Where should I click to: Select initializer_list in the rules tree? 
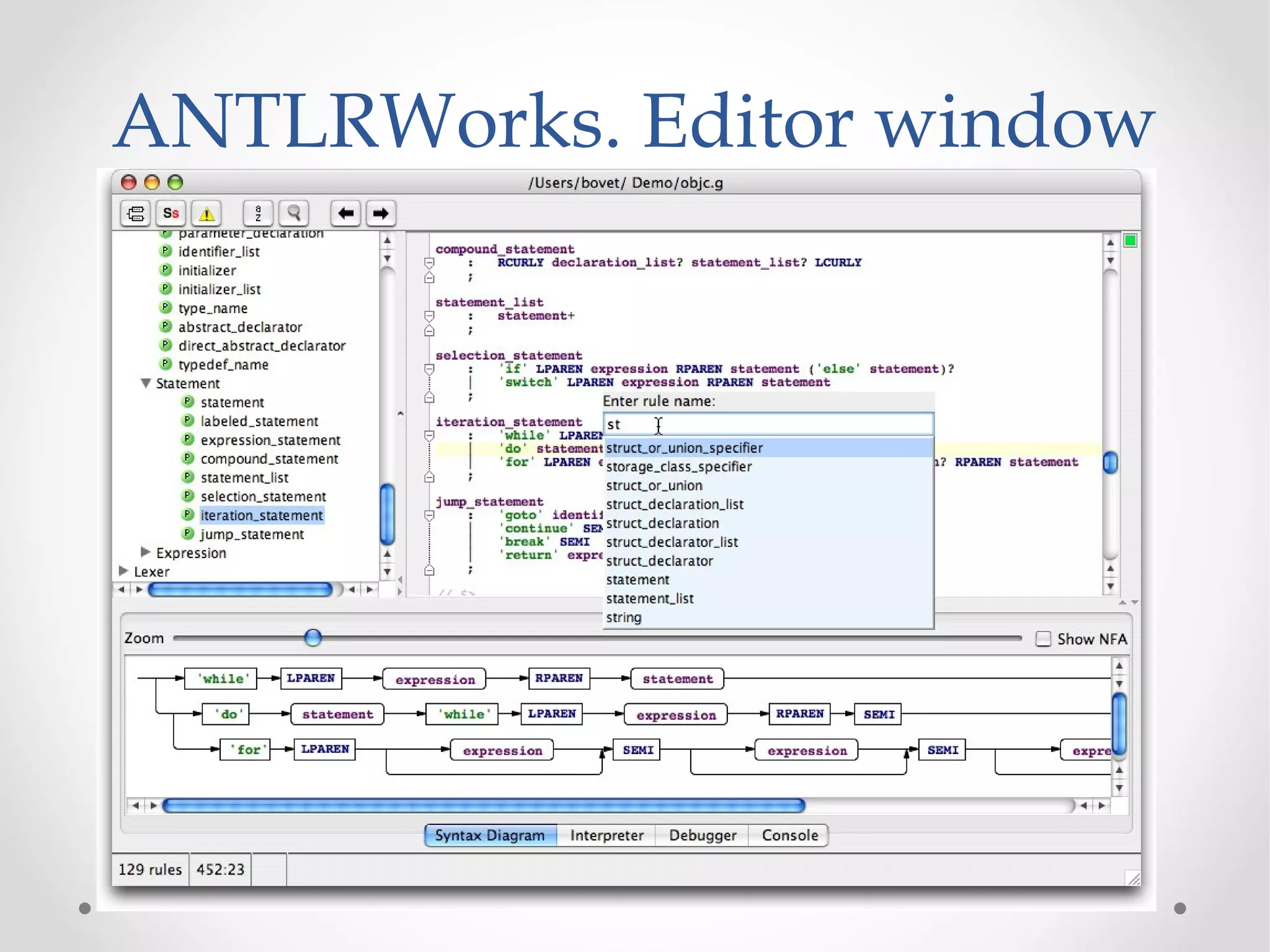220,289
